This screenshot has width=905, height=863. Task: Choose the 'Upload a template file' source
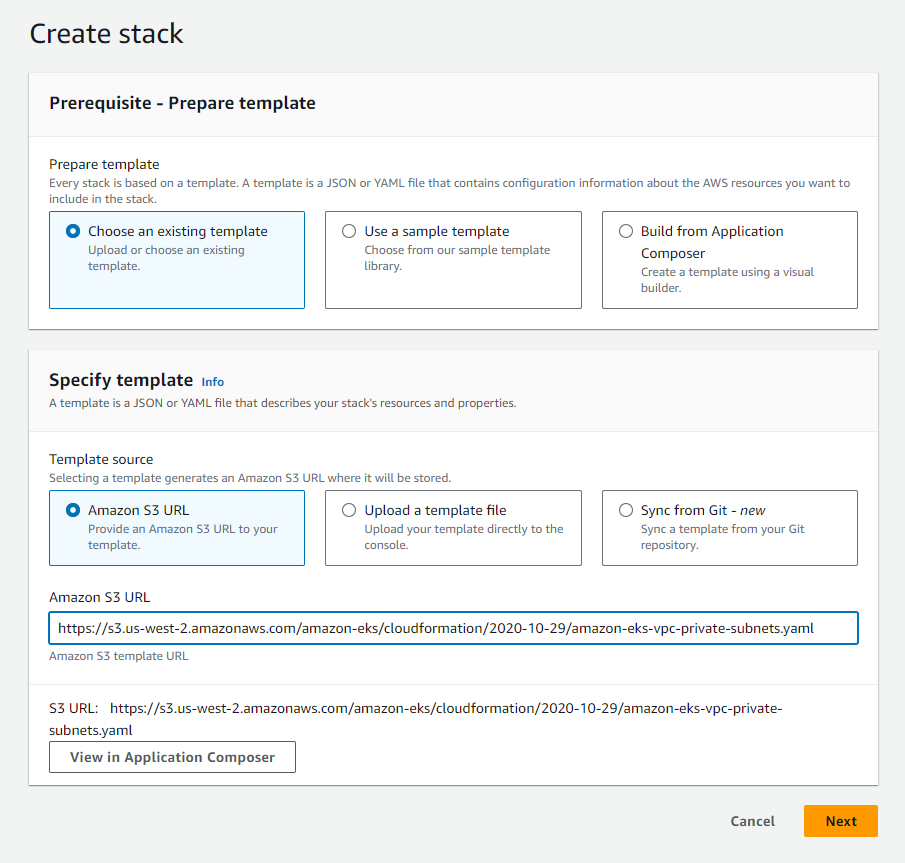(349, 510)
